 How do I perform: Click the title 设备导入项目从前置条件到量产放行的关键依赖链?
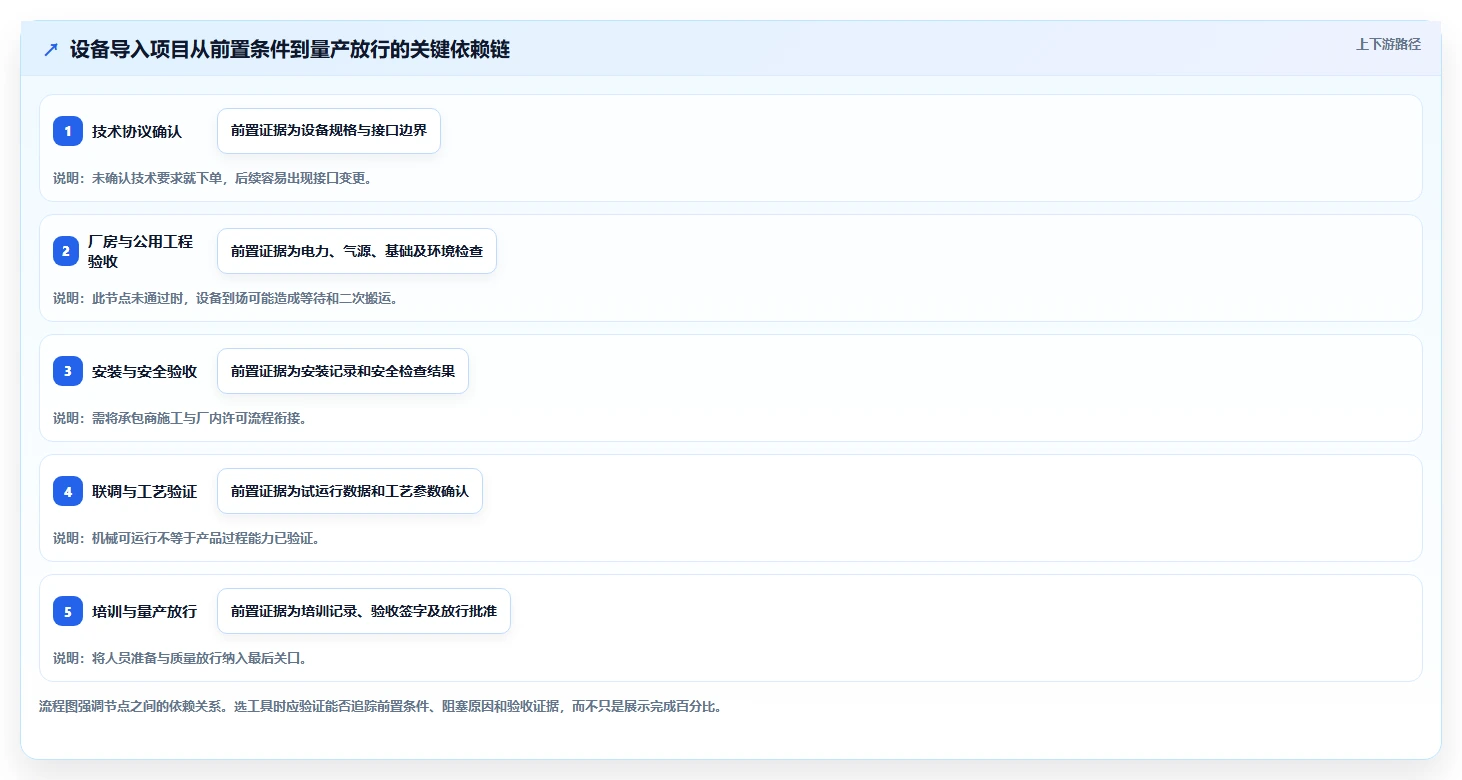[x=290, y=50]
